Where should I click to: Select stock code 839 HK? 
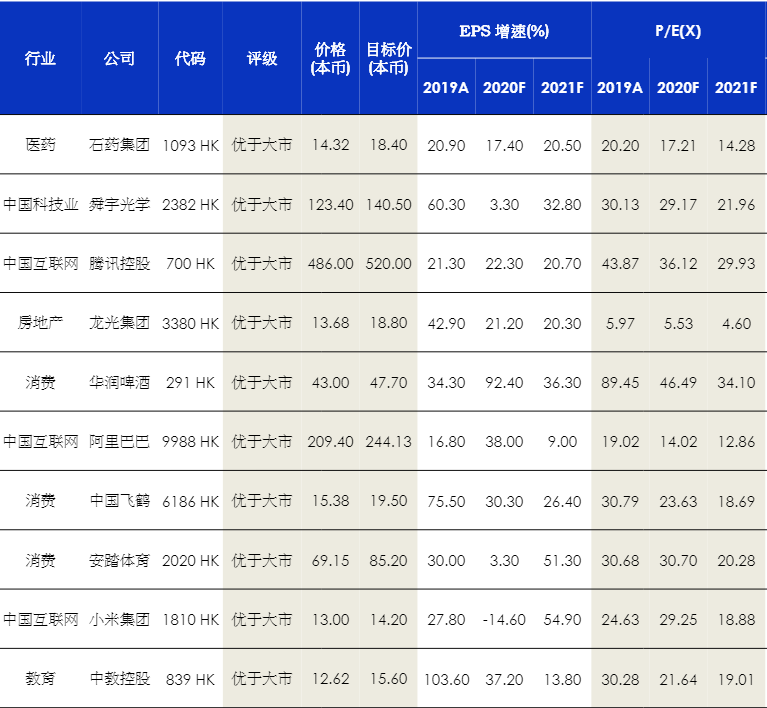tap(190, 679)
